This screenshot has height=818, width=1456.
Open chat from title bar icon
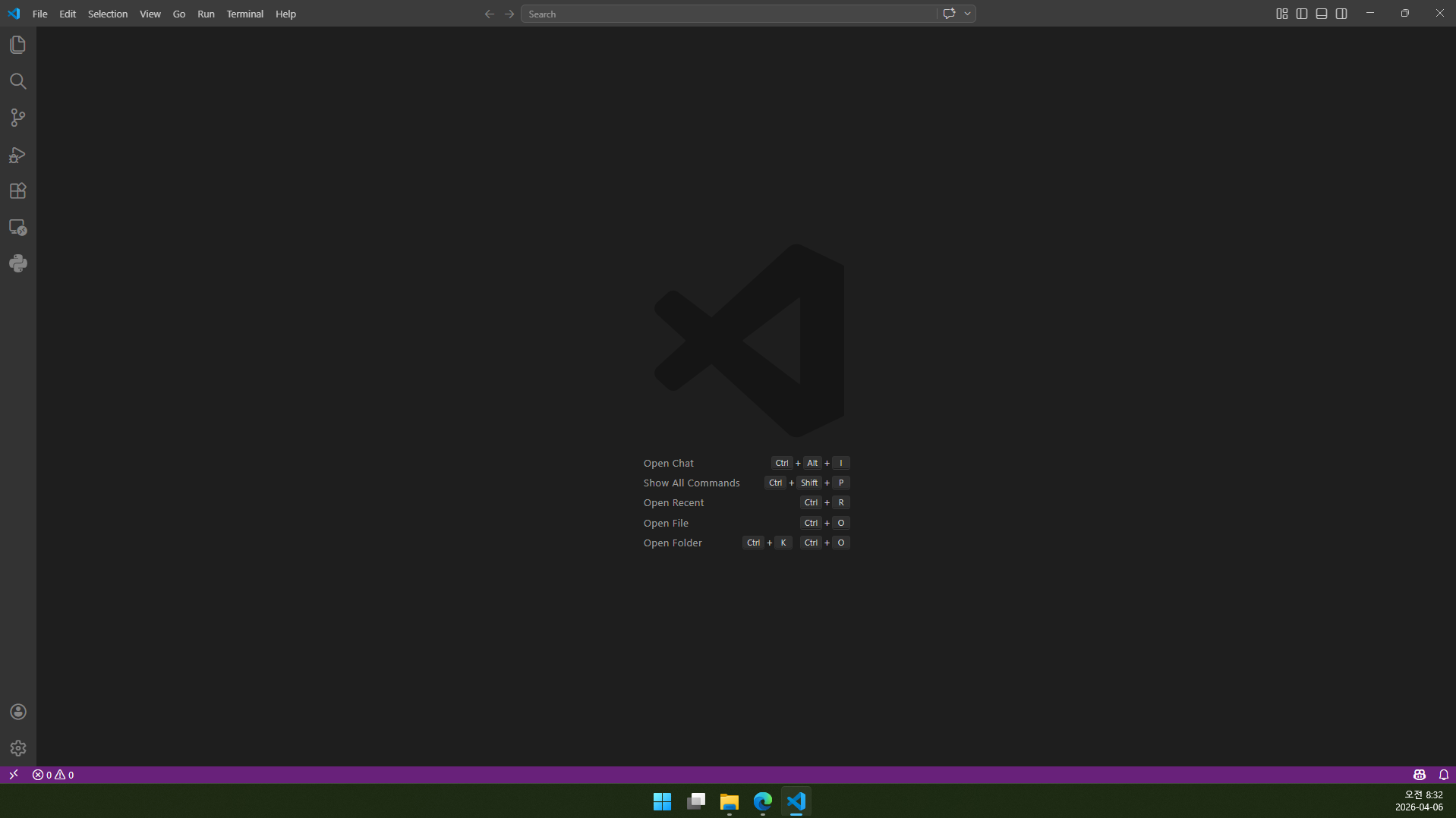(x=949, y=14)
